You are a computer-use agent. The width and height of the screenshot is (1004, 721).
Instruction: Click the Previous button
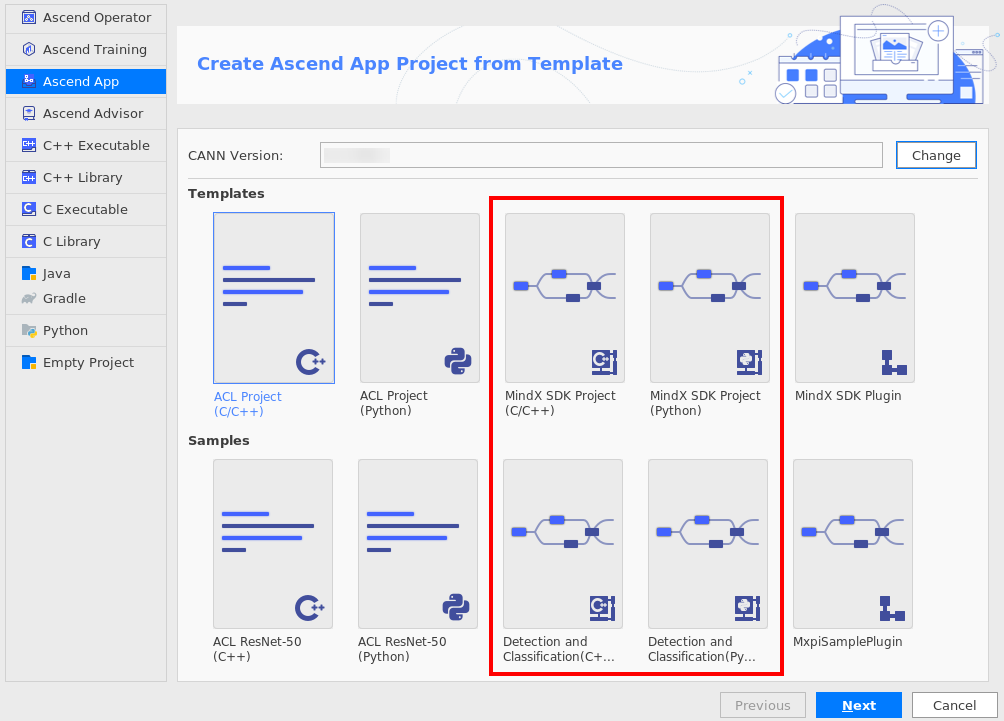pos(763,705)
